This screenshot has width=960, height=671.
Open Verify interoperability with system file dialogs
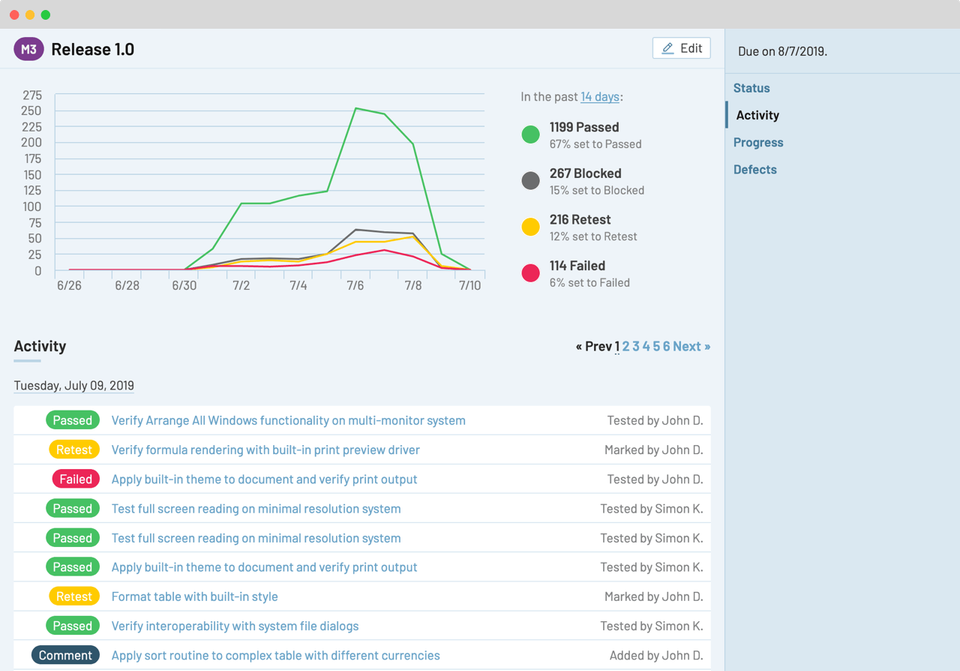(x=235, y=626)
